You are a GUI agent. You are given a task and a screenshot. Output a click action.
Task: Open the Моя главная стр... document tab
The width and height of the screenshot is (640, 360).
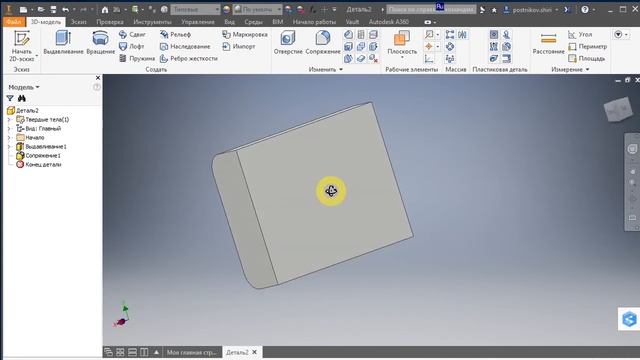pyautogui.click(x=191, y=352)
